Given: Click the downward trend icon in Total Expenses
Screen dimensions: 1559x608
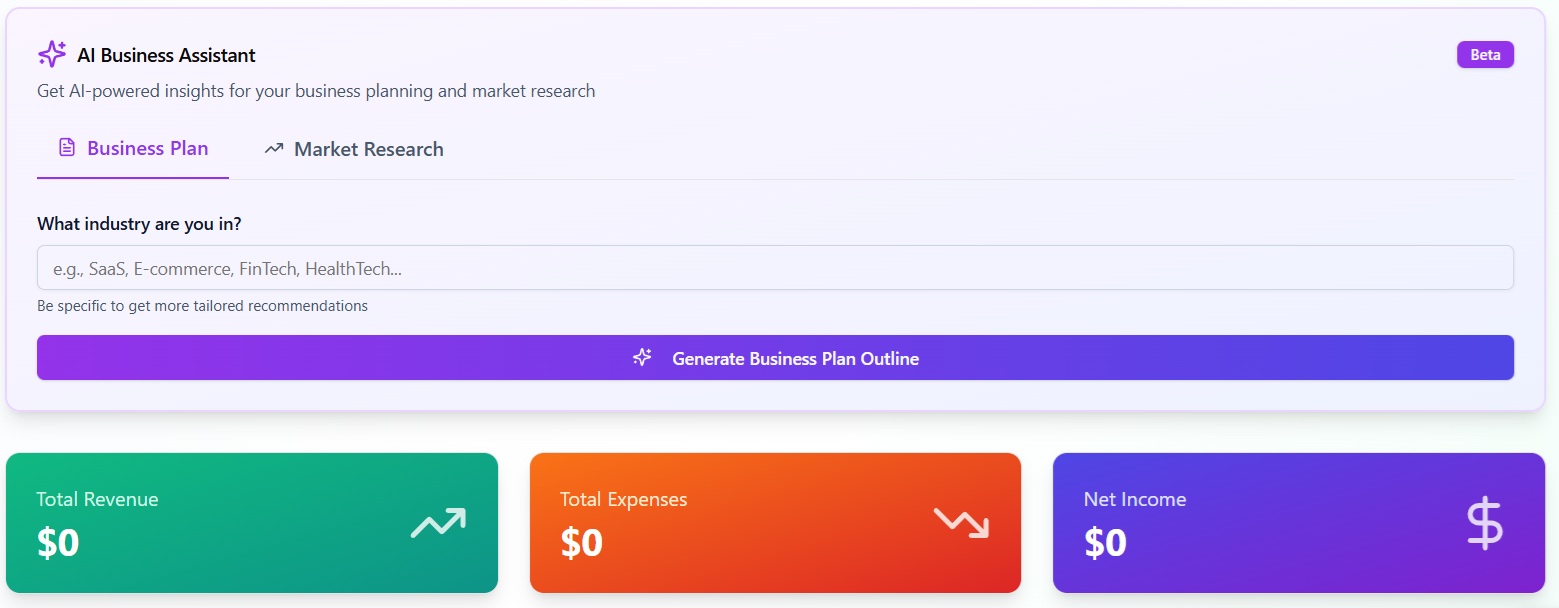Looking at the screenshot, I should tap(961, 522).
